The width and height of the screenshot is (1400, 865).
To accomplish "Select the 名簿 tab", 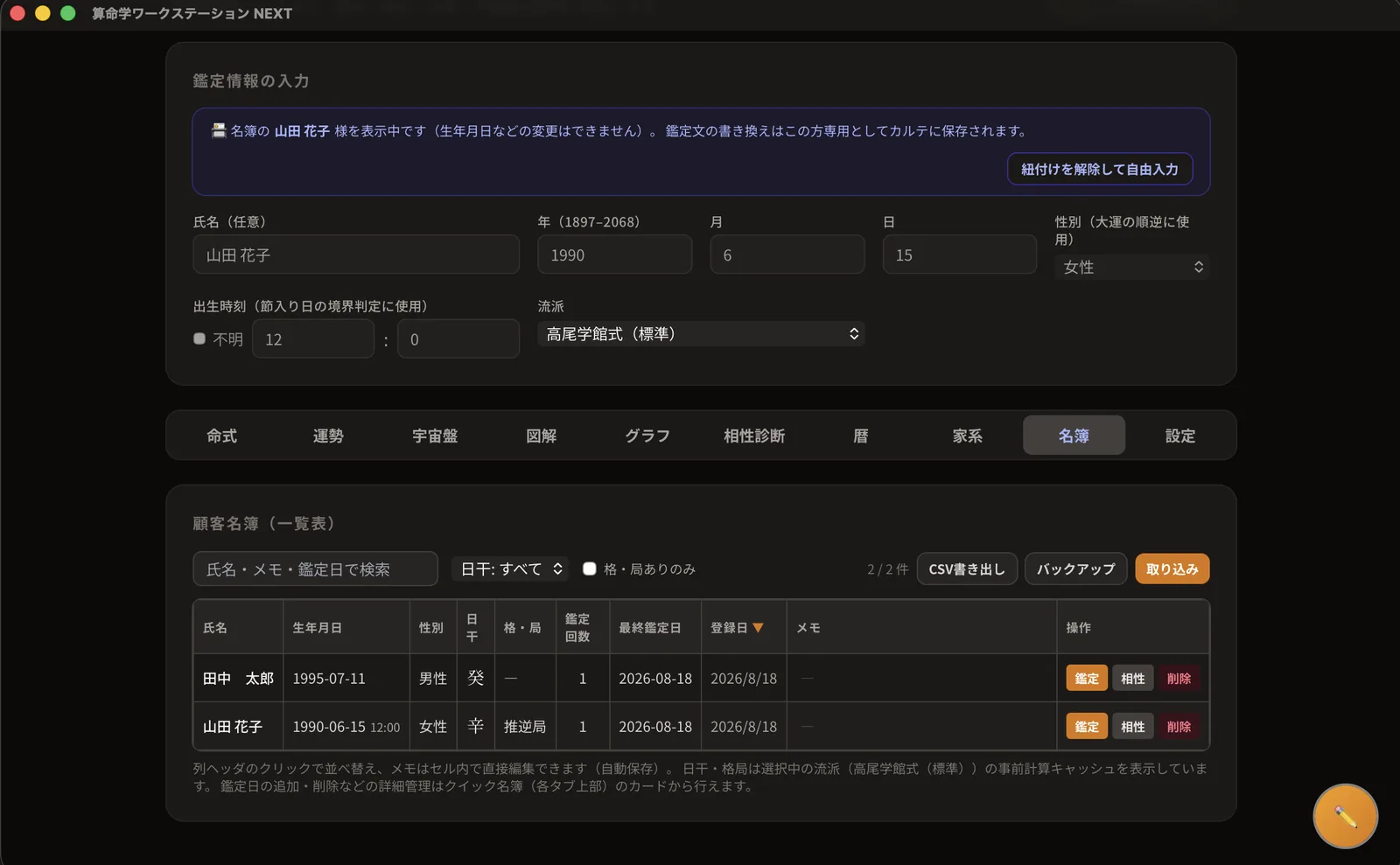I will point(1074,436).
